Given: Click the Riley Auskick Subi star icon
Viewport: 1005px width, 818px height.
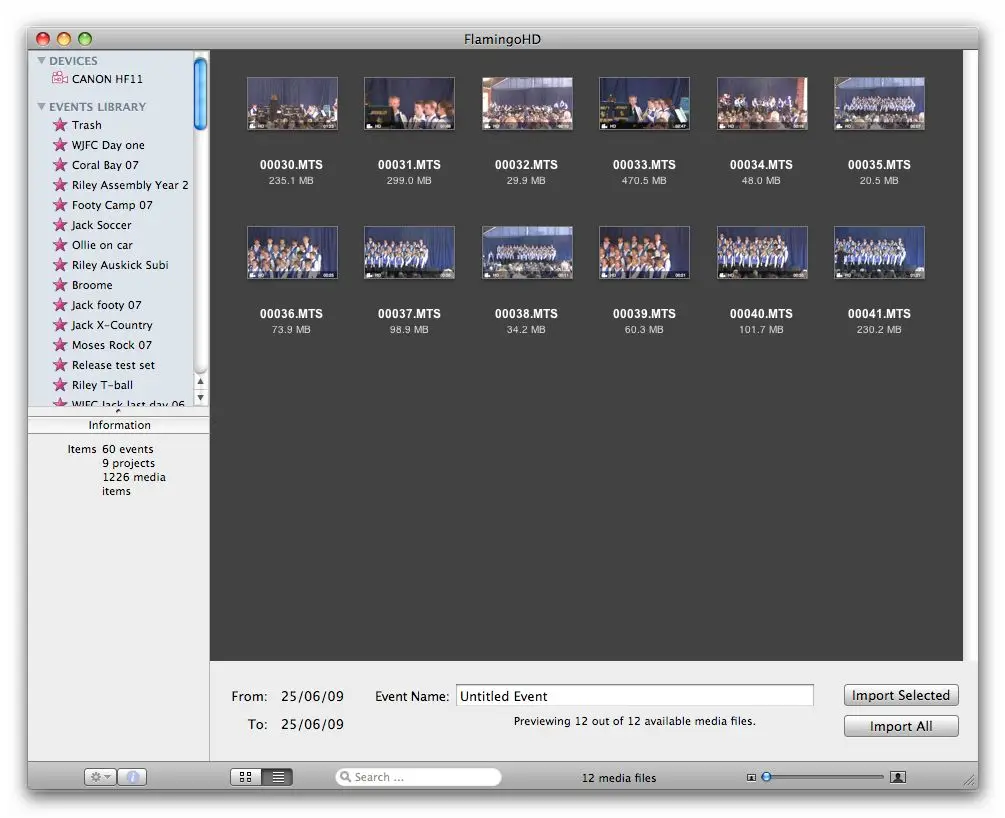Looking at the screenshot, I should coord(60,264).
